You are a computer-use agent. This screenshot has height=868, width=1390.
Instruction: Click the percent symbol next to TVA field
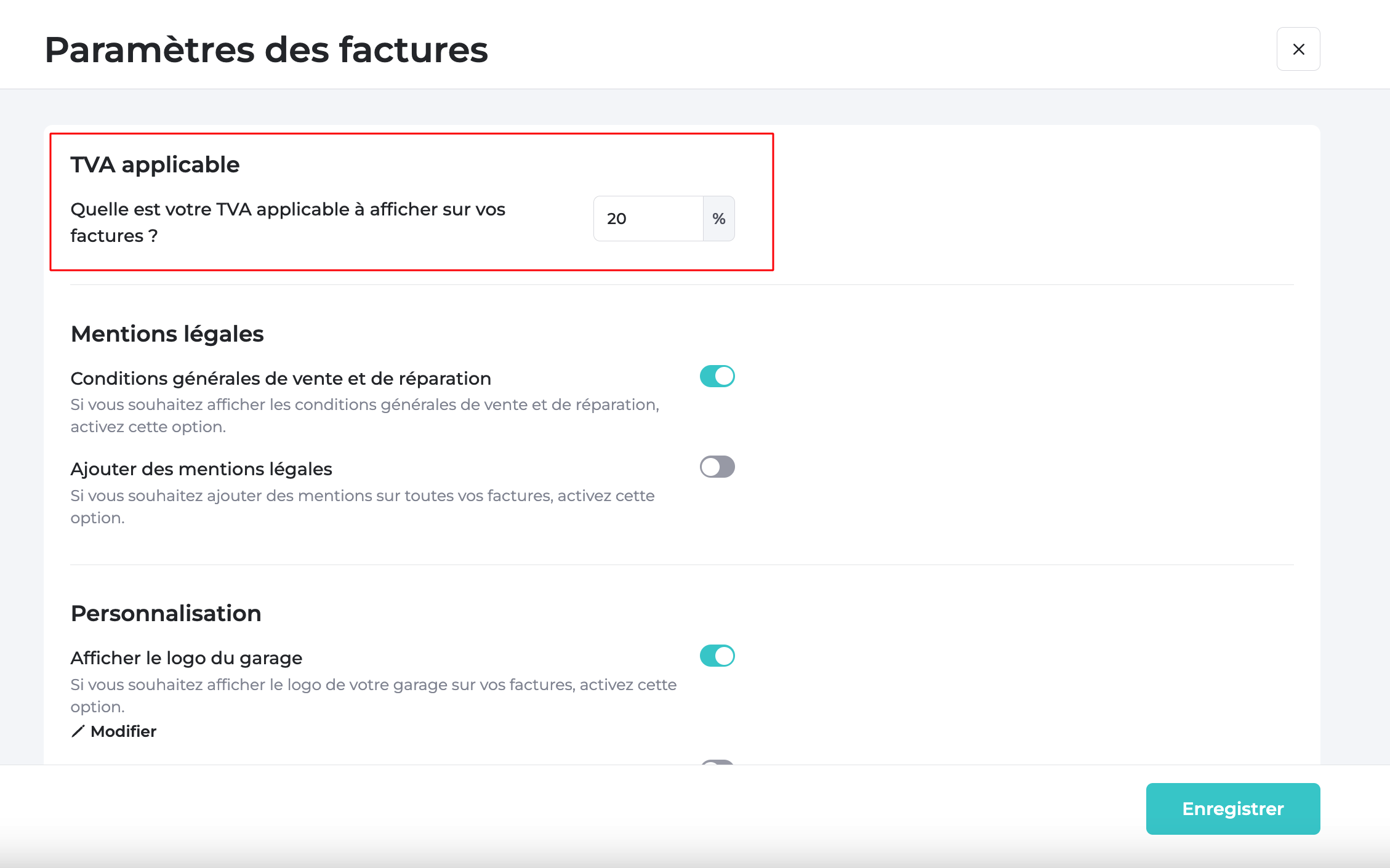[718, 219]
